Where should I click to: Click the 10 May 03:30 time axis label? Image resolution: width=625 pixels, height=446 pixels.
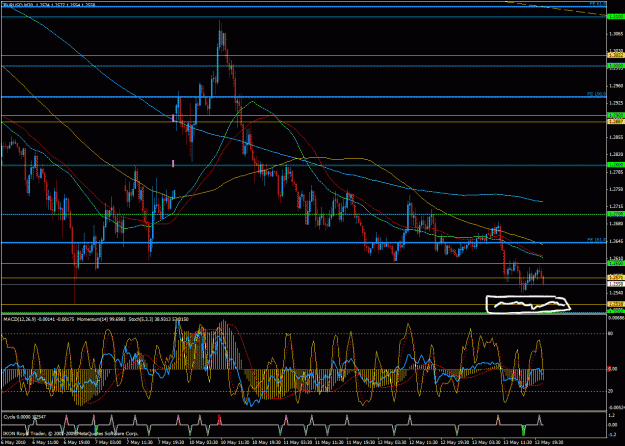point(202,442)
